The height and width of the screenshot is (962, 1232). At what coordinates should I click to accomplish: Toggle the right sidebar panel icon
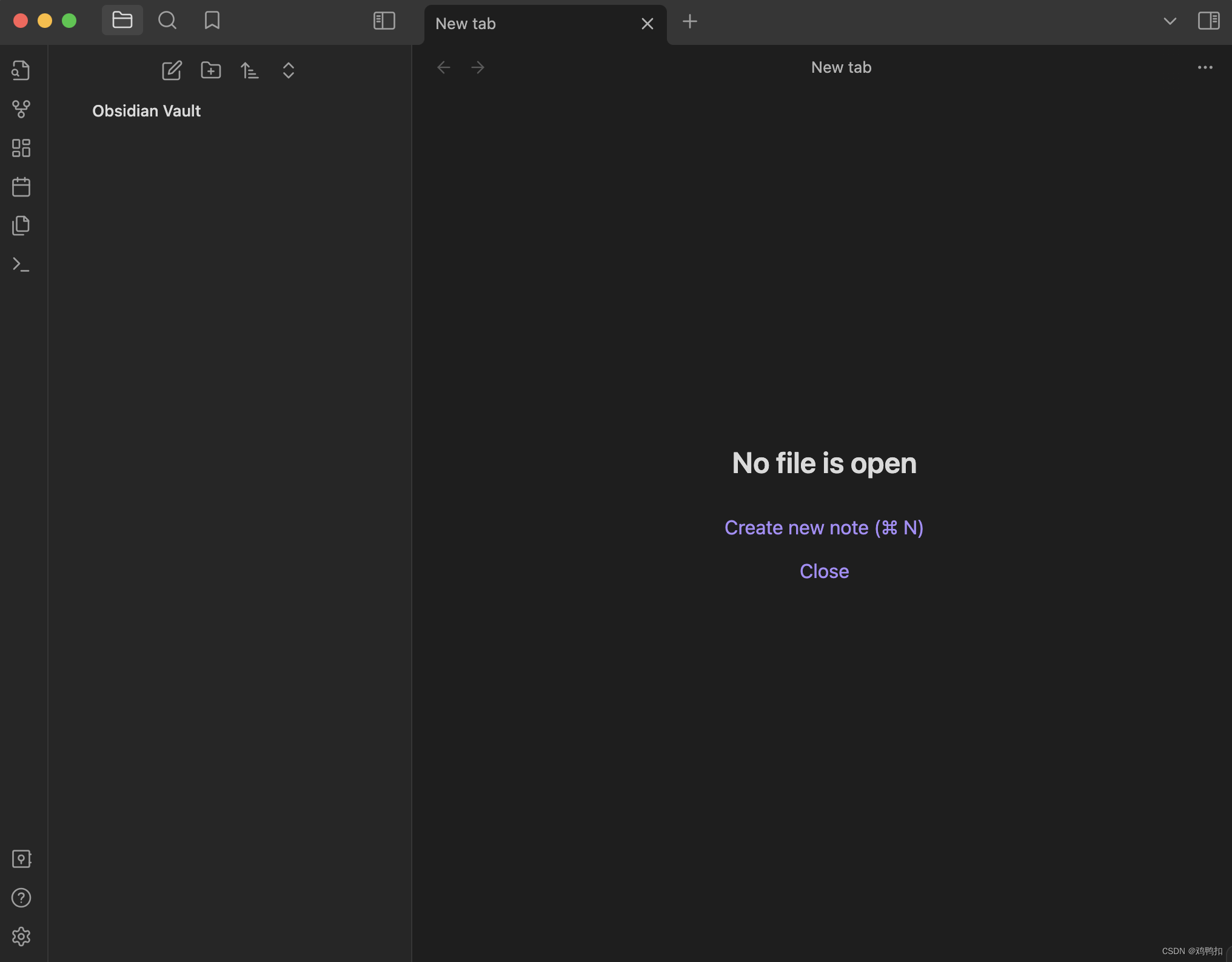[x=1209, y=21]
